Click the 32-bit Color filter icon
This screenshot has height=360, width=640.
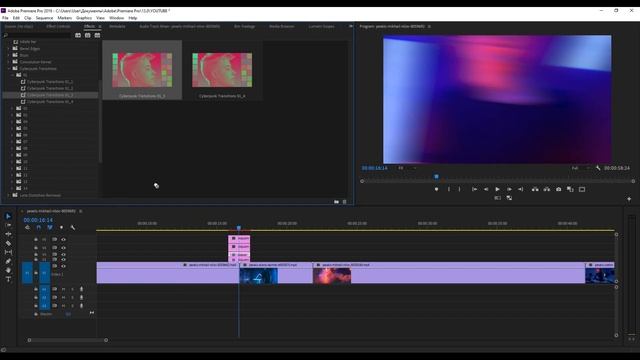[87, 36]
